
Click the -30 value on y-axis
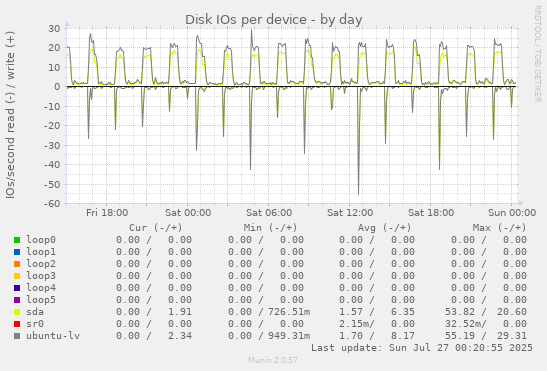[x=52, y=145]
